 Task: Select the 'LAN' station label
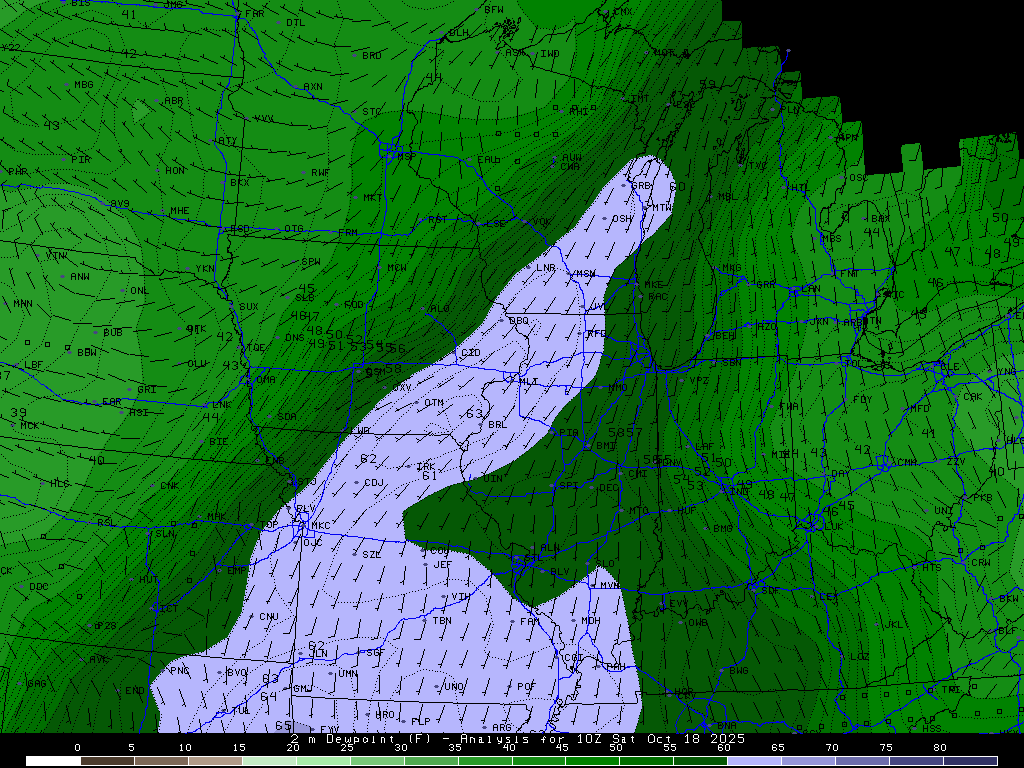coord(810,289)
